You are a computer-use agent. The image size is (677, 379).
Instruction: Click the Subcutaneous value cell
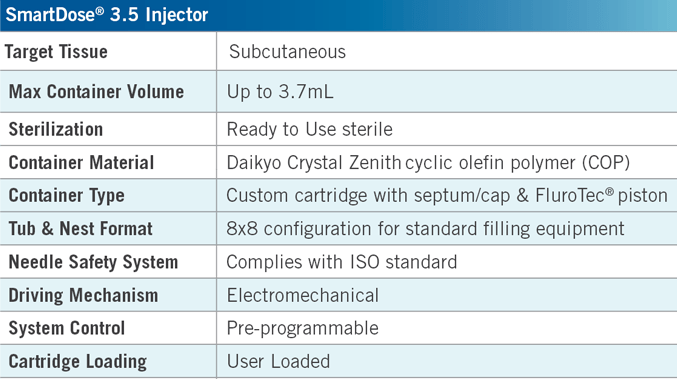point(447,51)
